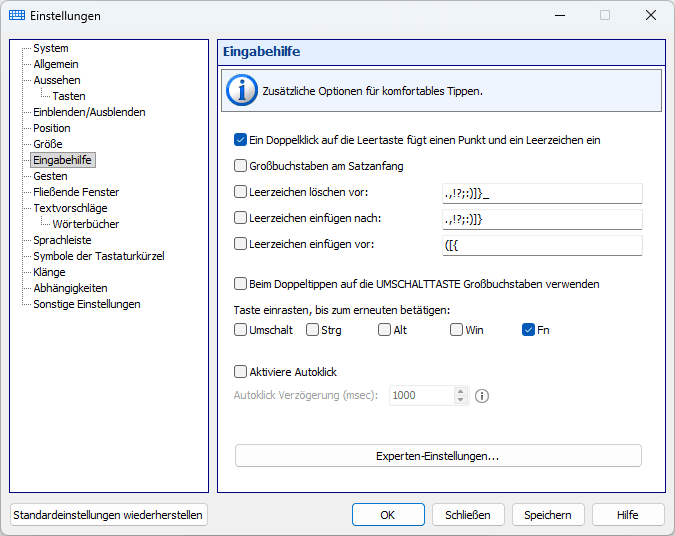This screenshot has width=675, height=536.
Task: Click 'Taste einrasten, bis zum erneuten betätigen' label
Action: point(342,310)
